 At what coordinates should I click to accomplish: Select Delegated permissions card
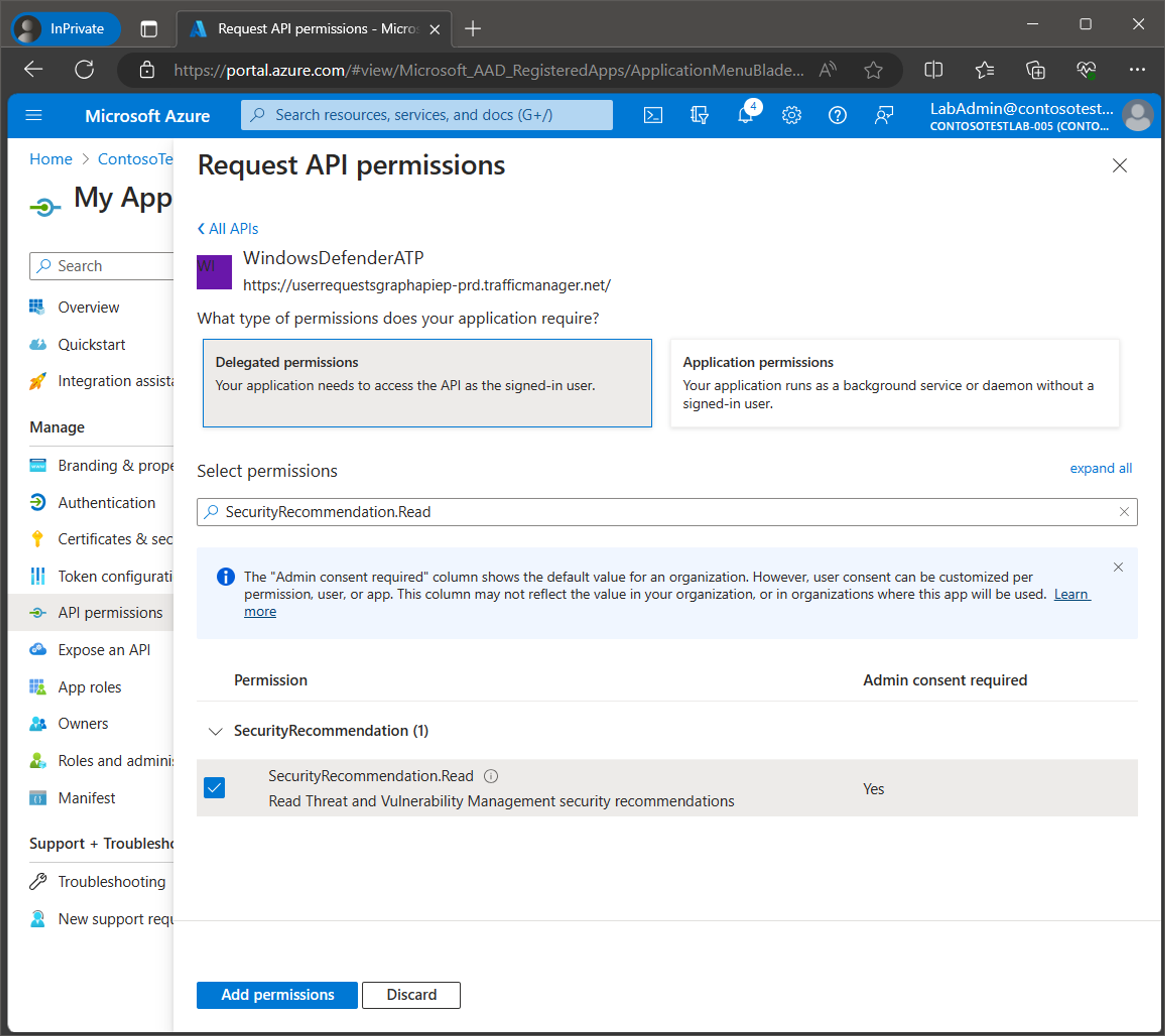tap(427, 383)
